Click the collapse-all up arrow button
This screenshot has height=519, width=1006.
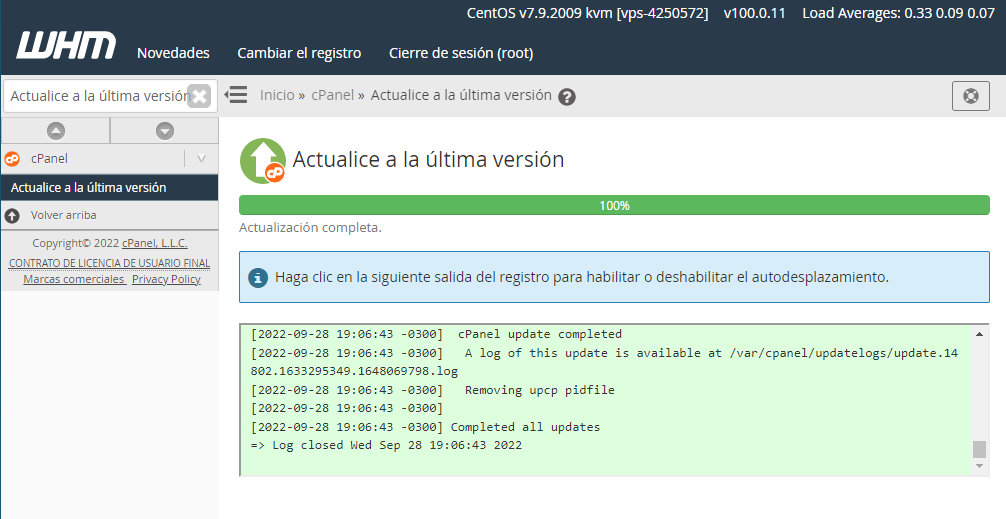[56, 131]
